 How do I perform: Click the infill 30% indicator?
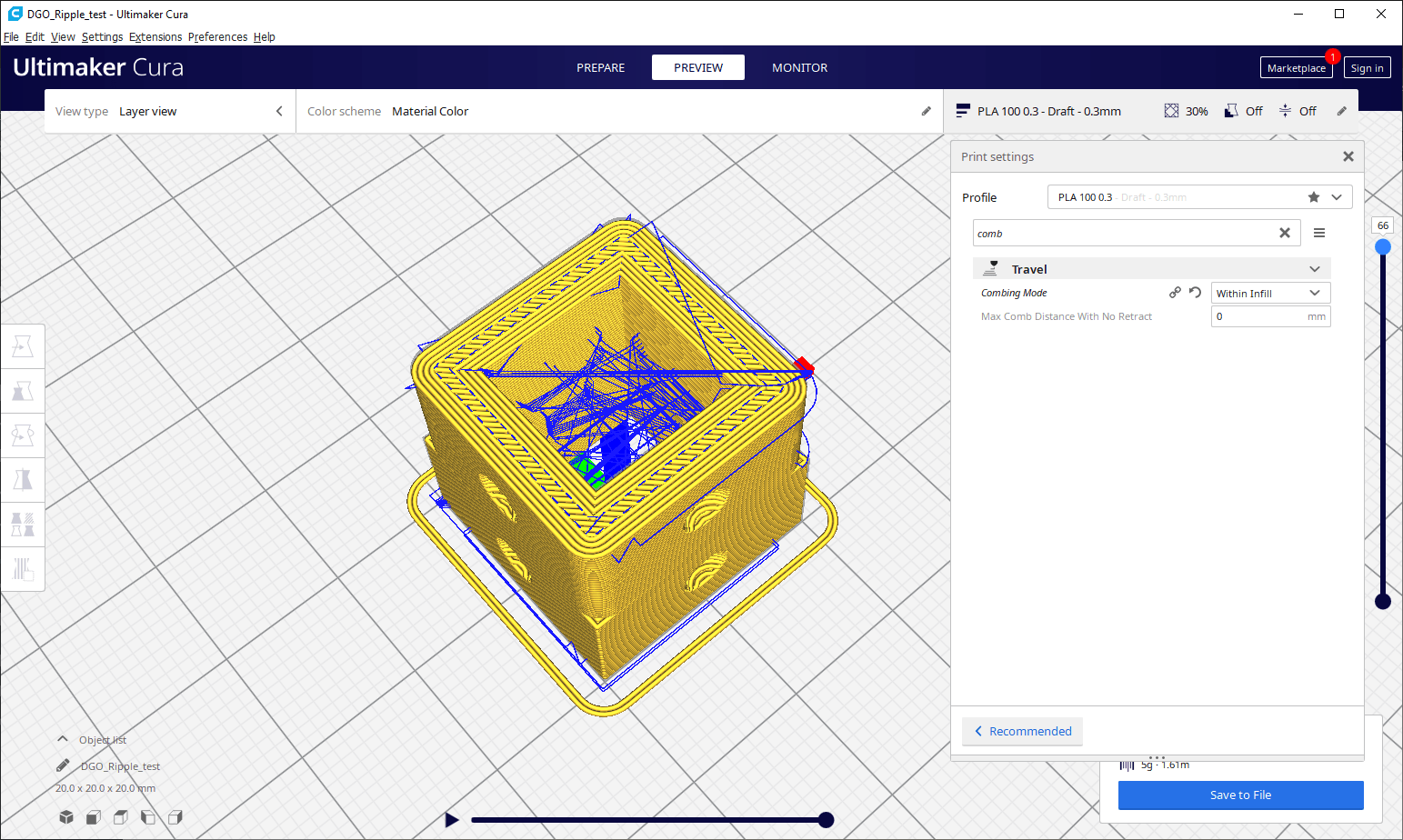tap(1187, 111)
